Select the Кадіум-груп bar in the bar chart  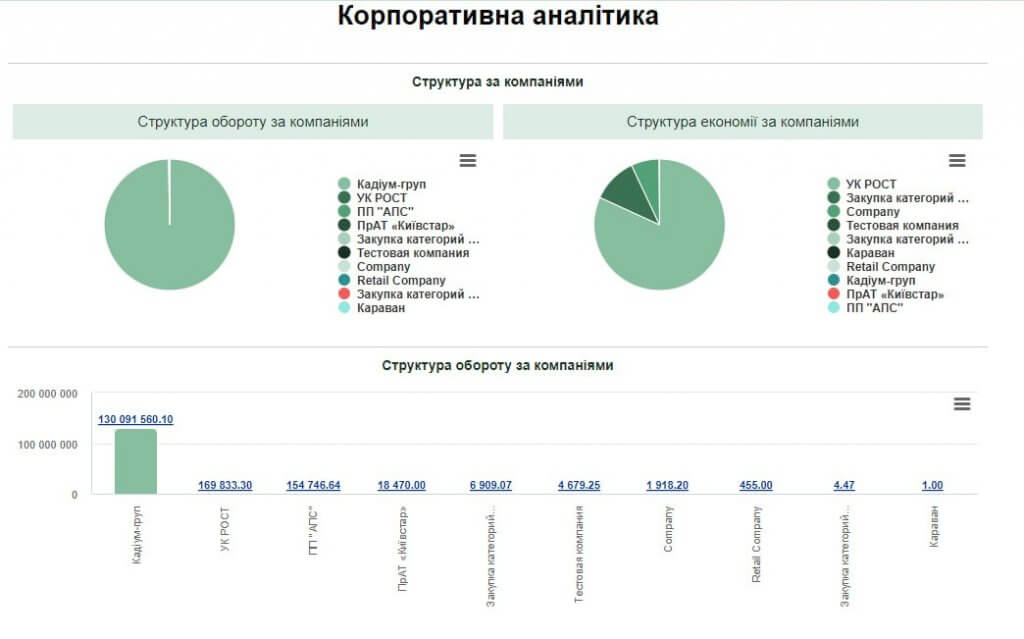[133, 460]
